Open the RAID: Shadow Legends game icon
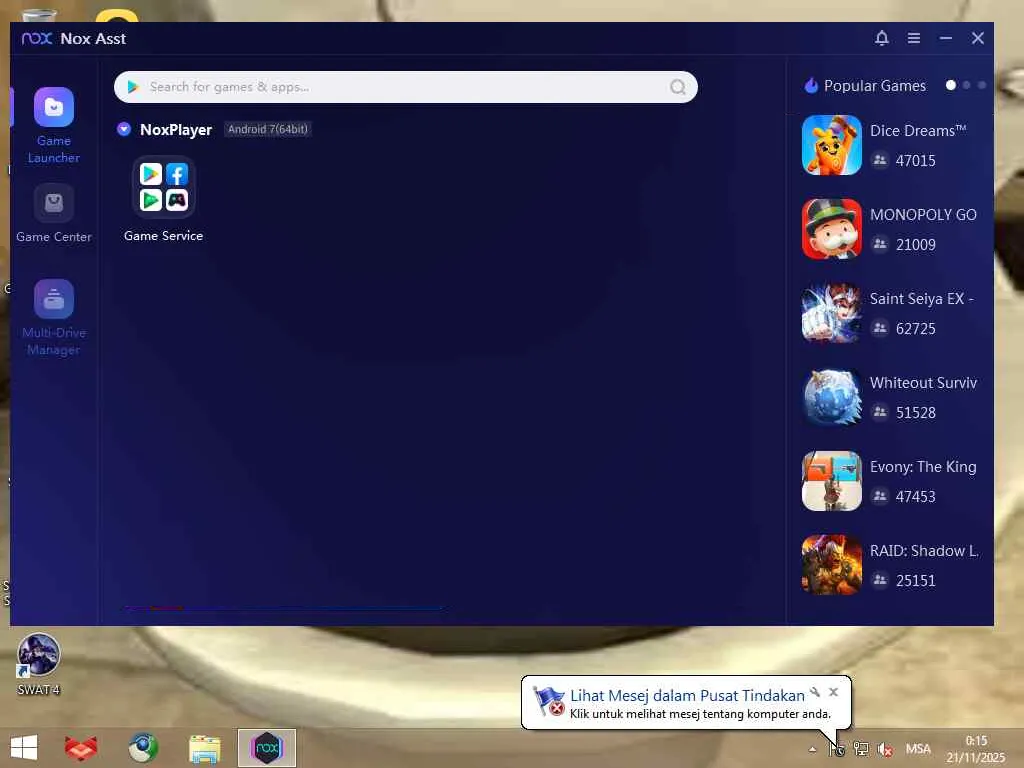Screen dimensions: 1024x768 pos(831,565)
